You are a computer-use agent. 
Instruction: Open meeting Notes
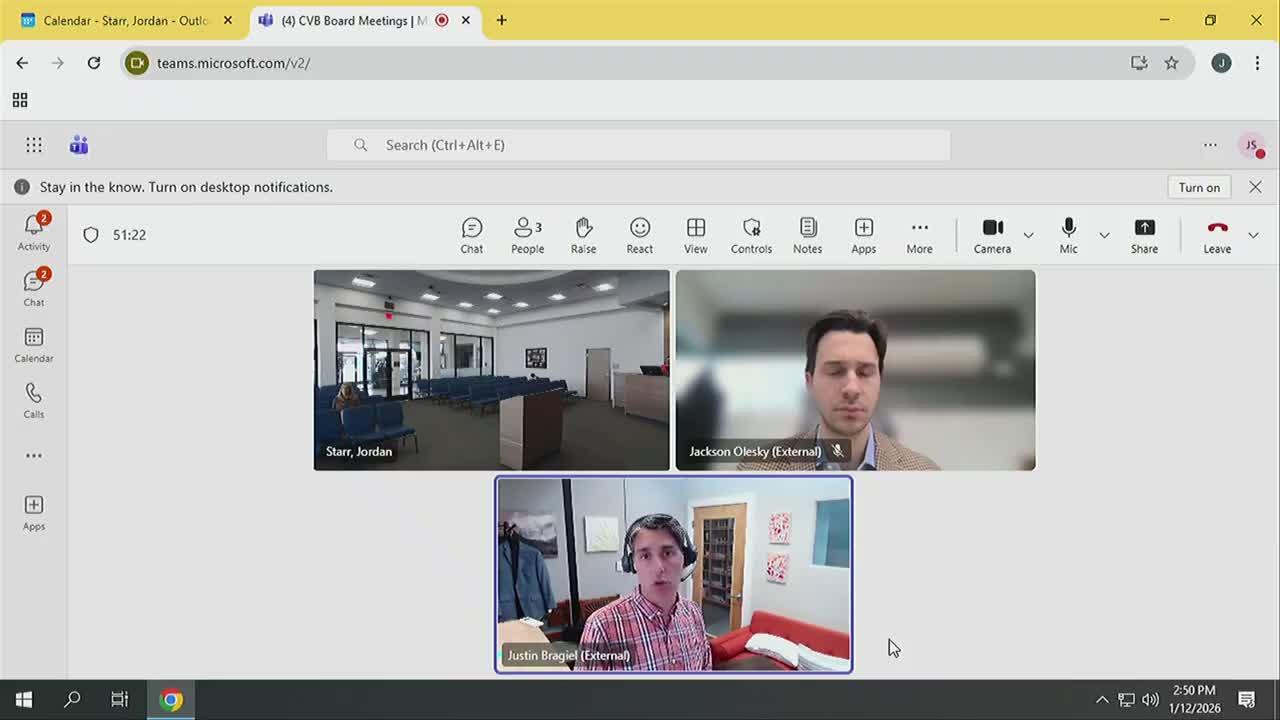[x=807, y=236]
